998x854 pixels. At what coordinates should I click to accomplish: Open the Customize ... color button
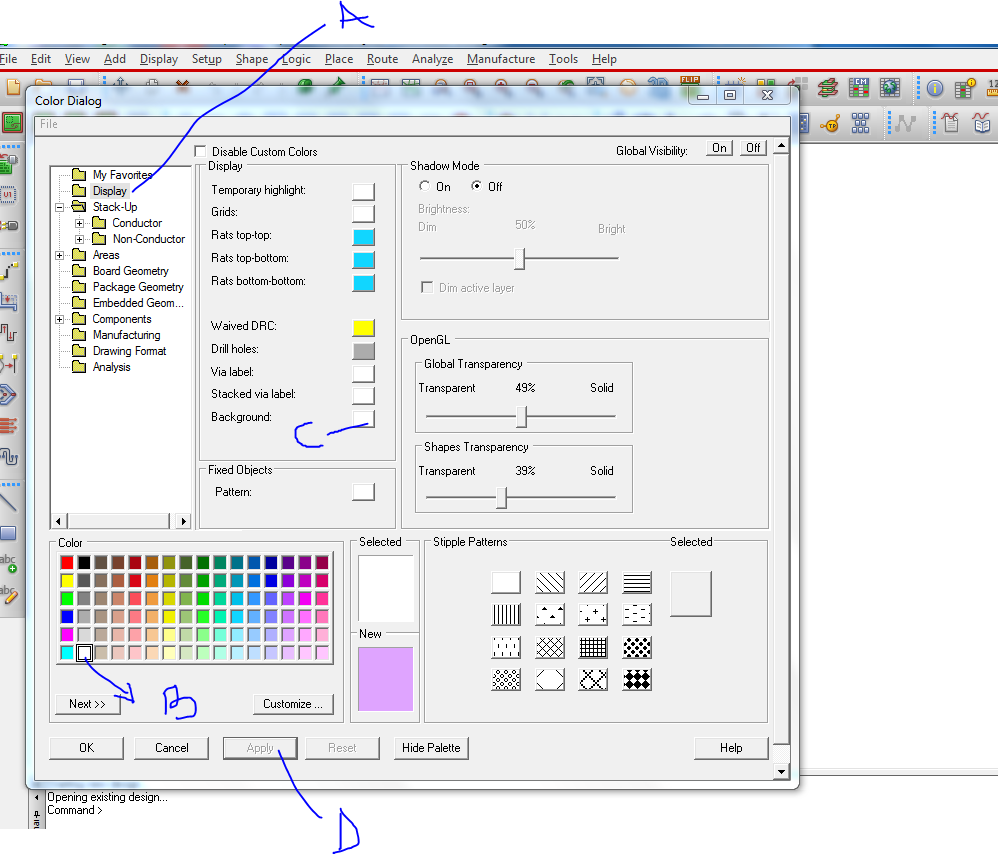click(293, 704)
